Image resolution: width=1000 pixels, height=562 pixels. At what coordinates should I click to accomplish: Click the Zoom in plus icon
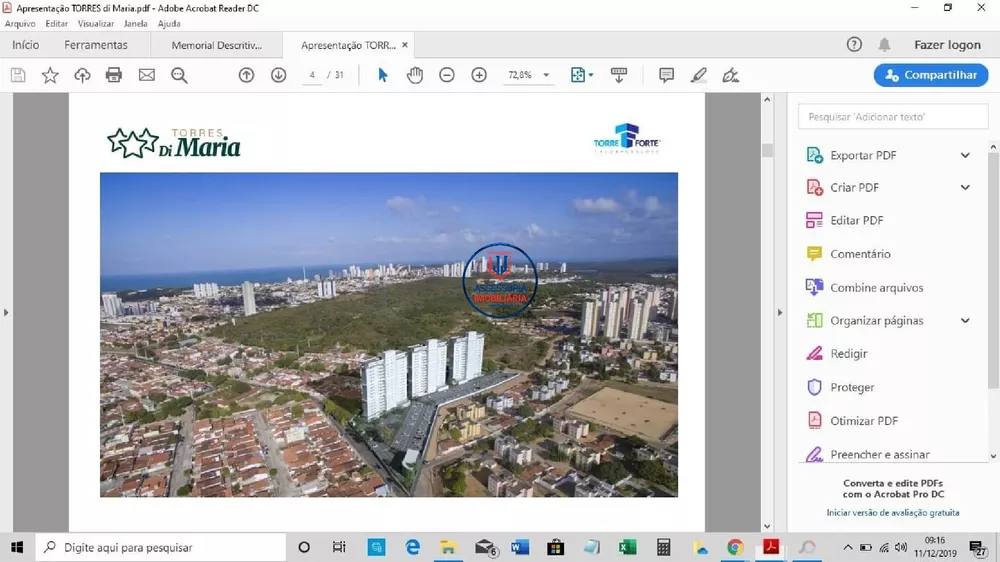point(479,75)
